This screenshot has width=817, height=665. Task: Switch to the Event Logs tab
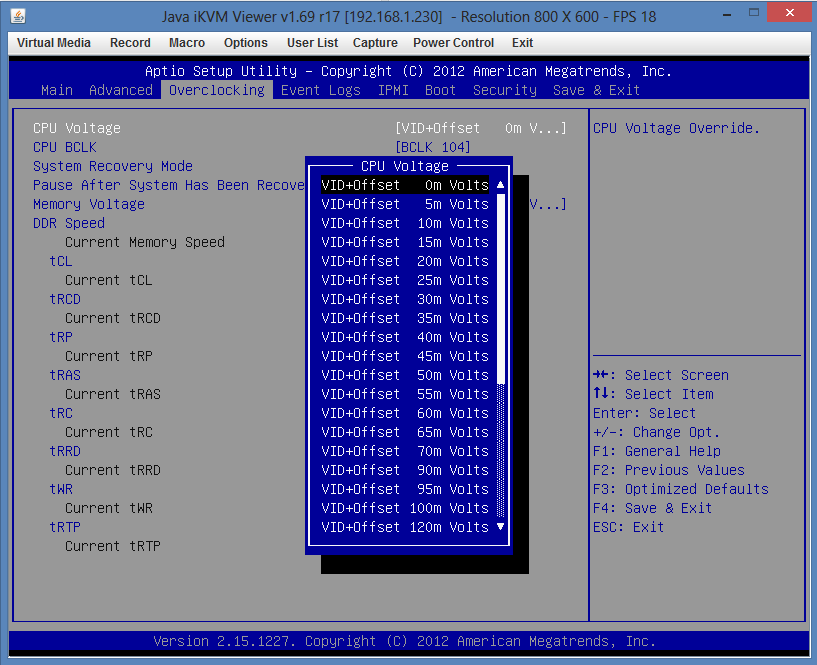coord(320,90)
